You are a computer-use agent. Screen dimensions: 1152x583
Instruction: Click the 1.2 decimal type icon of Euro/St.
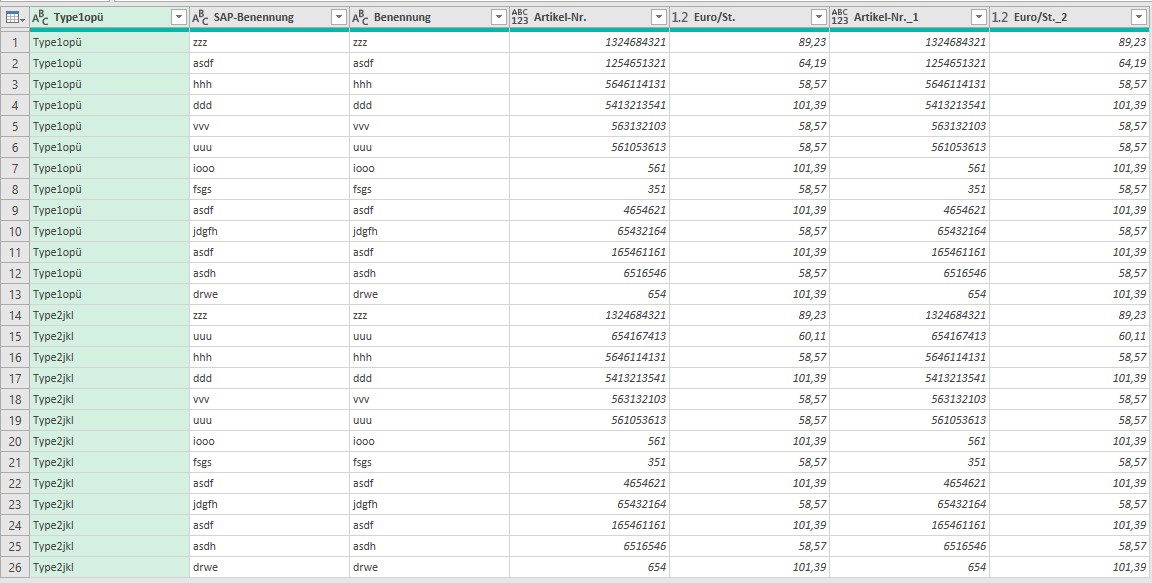tap(679, 17)
